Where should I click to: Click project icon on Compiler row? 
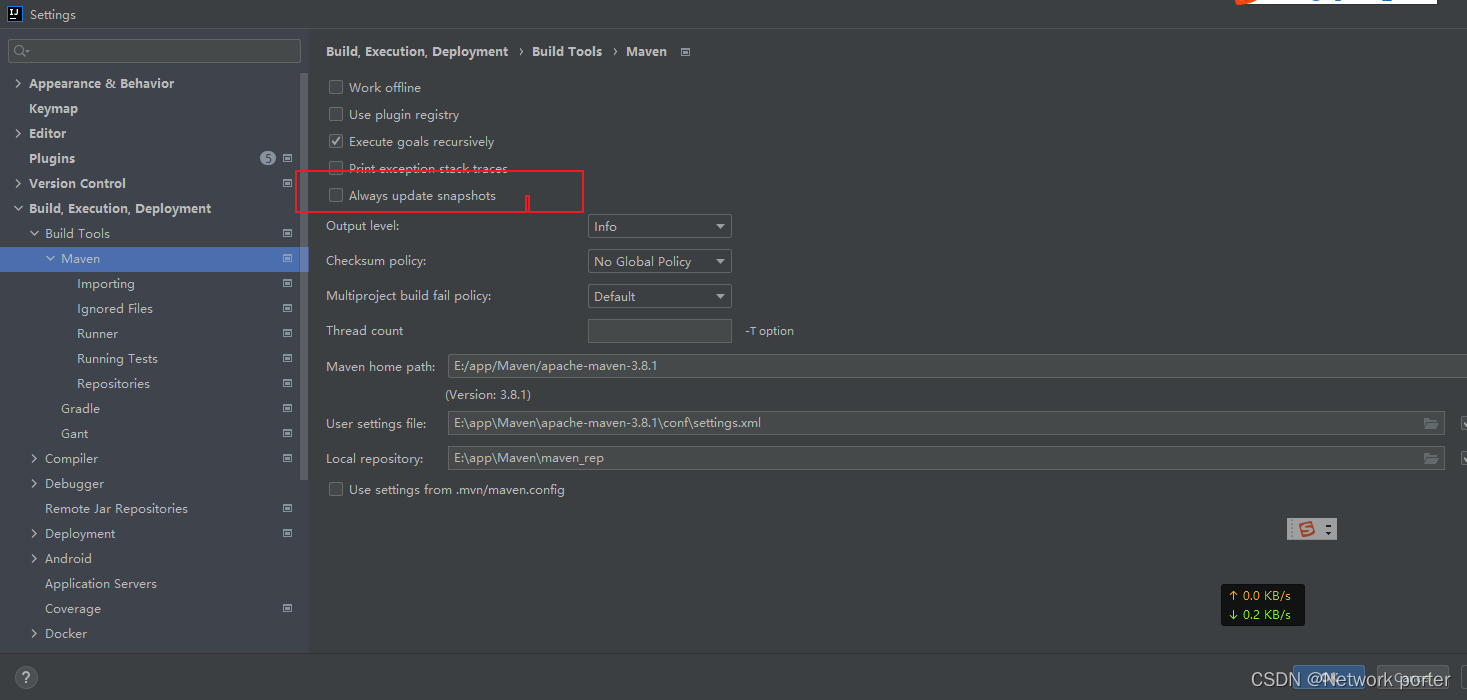[288, 458]
